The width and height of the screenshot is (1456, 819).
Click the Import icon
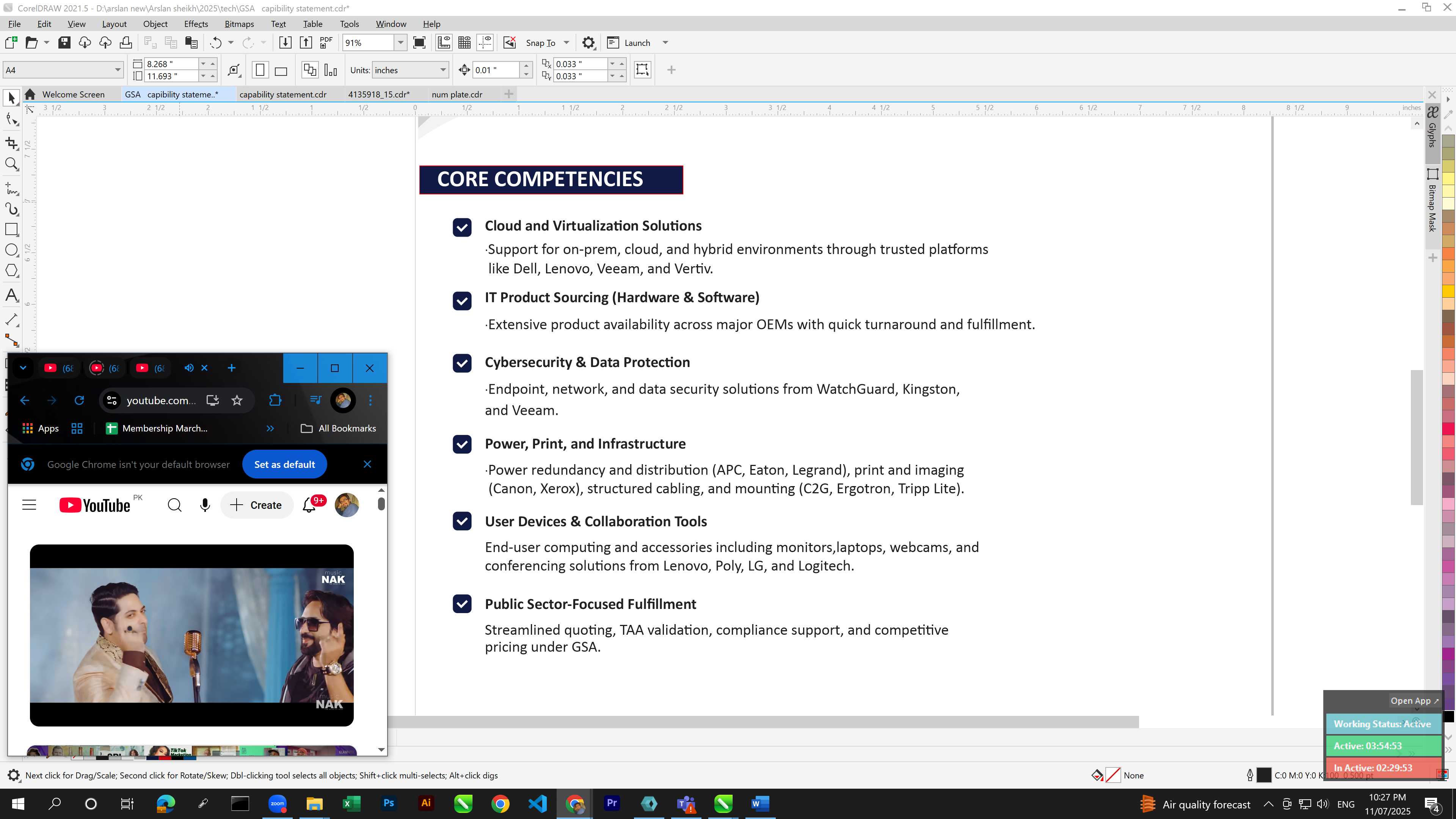coord(286,42)
